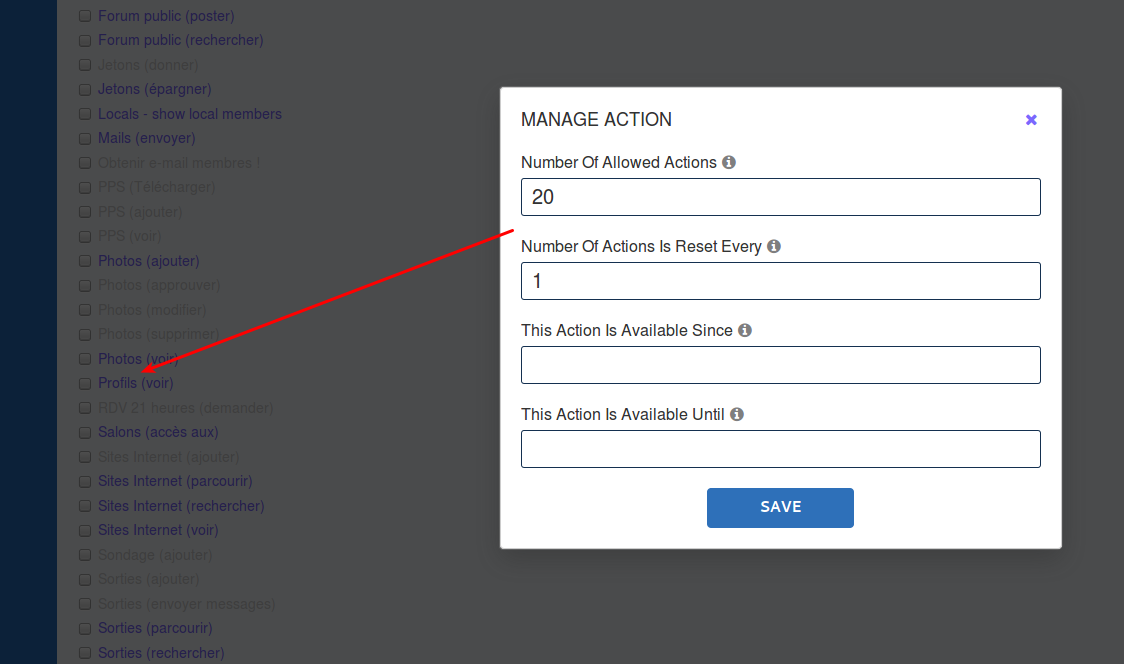Click info icon beside Number Of Allowed Actions
This screenshot has width=1124, height=664.
click(729, 162)
